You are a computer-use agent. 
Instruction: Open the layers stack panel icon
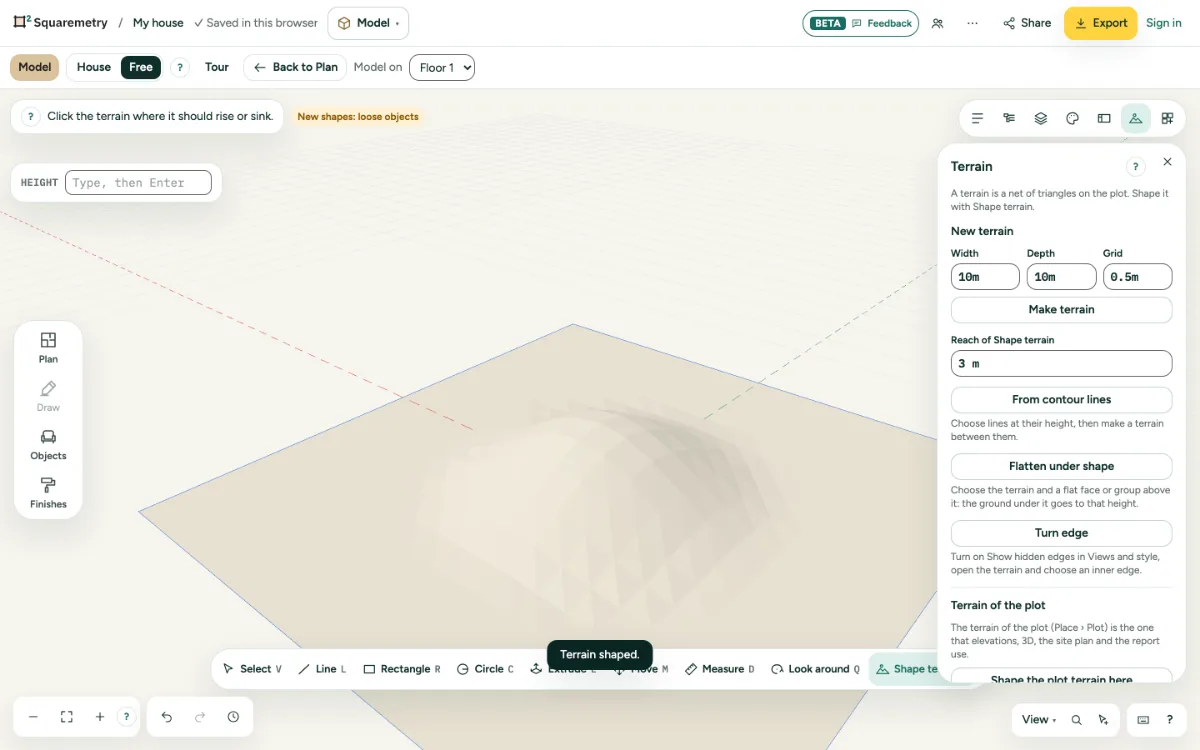coord(1041,118)
